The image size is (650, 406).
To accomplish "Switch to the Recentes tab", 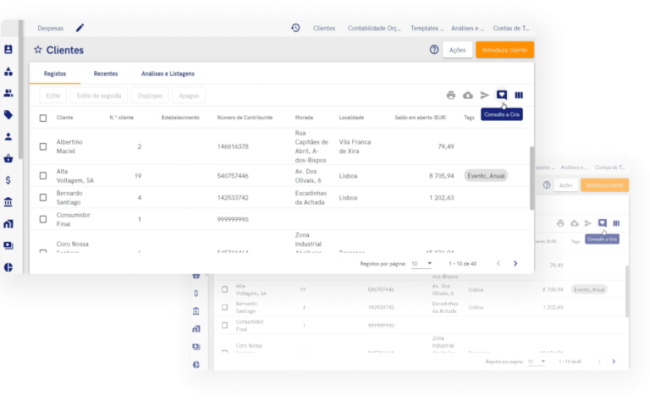I will [106, 74].
